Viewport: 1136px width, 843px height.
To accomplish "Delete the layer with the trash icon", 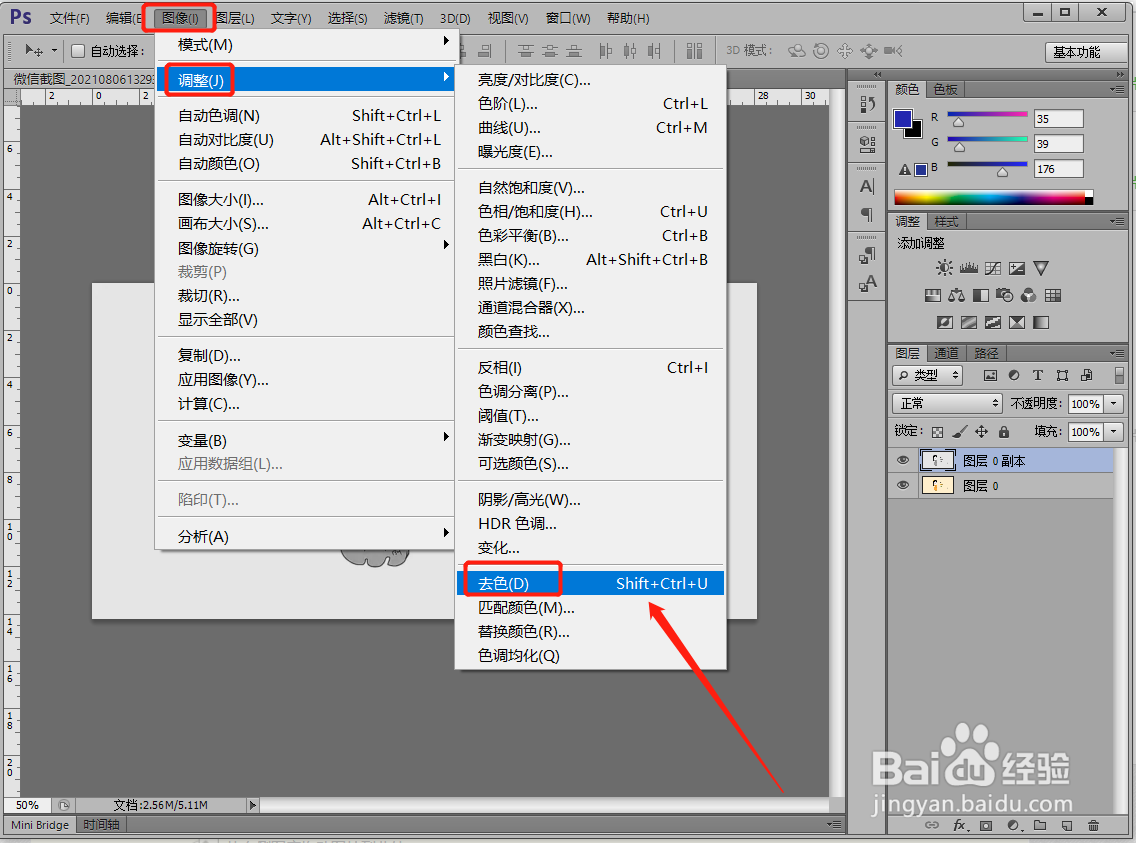I will click(x=1093, y=826).
